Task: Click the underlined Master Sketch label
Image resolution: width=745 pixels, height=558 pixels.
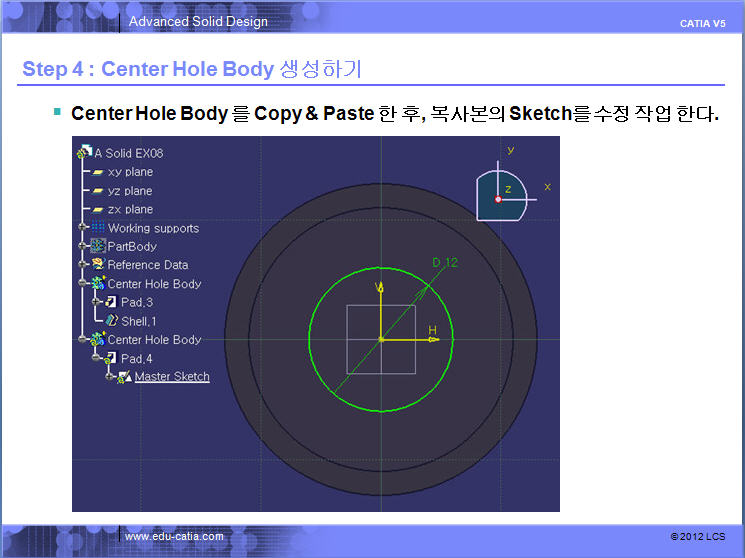Action: 172,377
